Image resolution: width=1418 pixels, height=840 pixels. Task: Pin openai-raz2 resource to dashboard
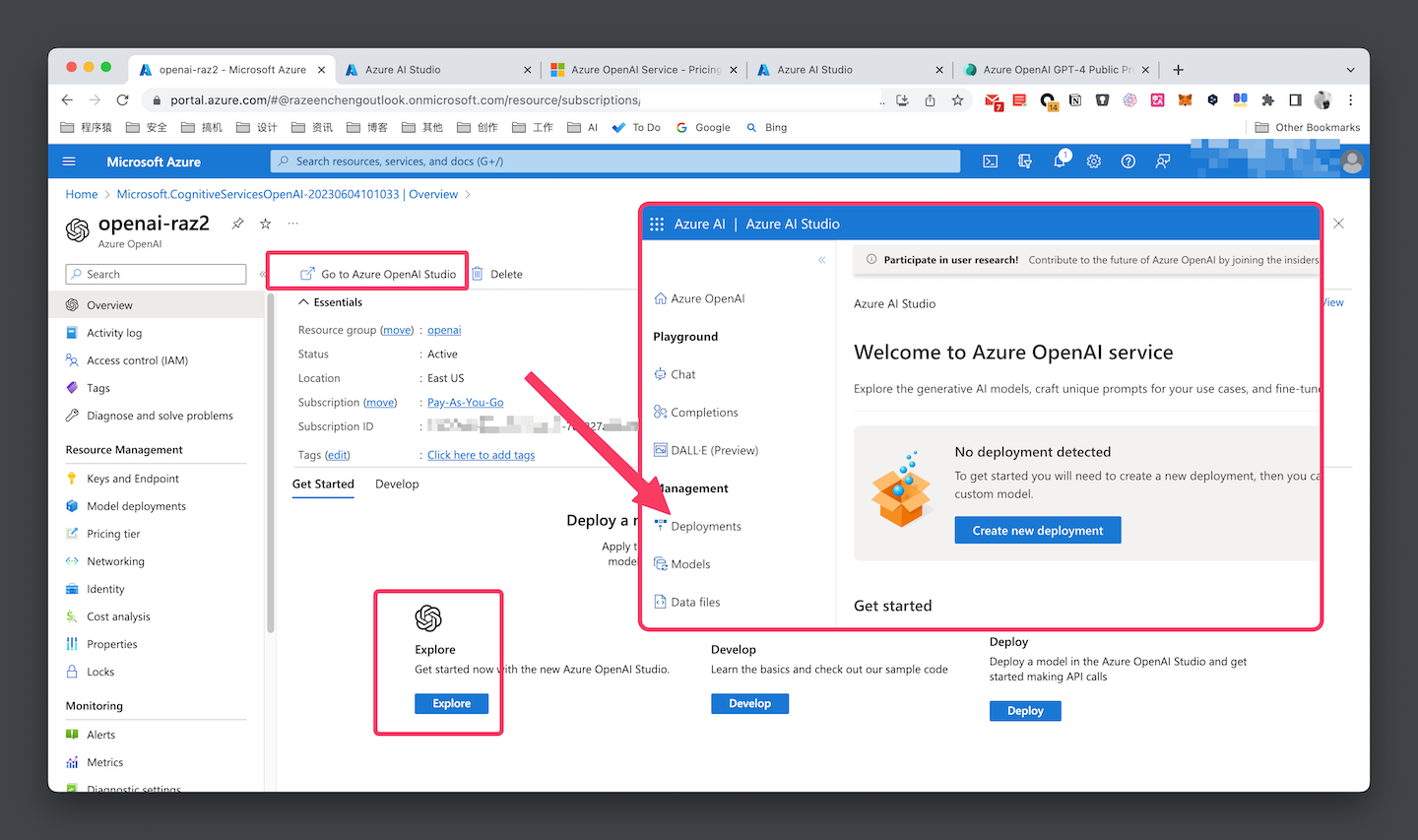(x=237, y=224)
